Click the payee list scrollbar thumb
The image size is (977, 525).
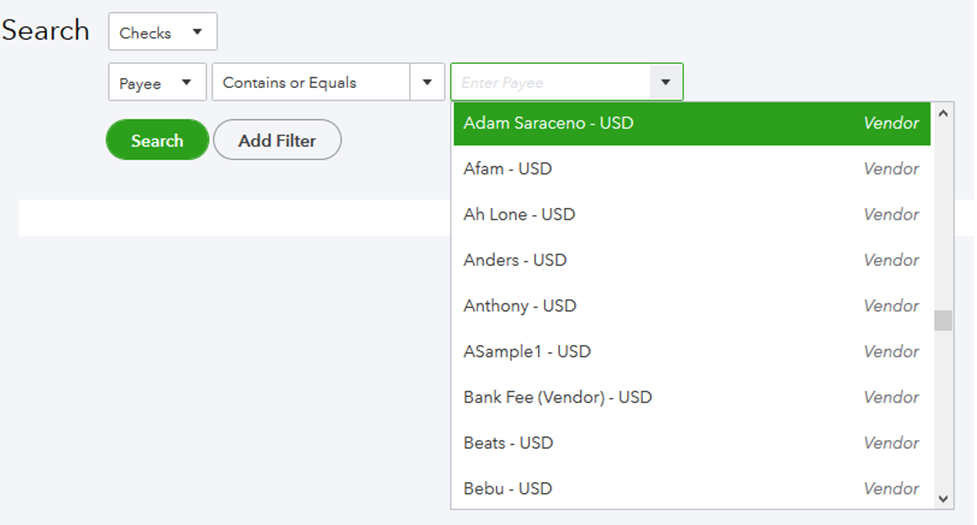pos(943,320)
